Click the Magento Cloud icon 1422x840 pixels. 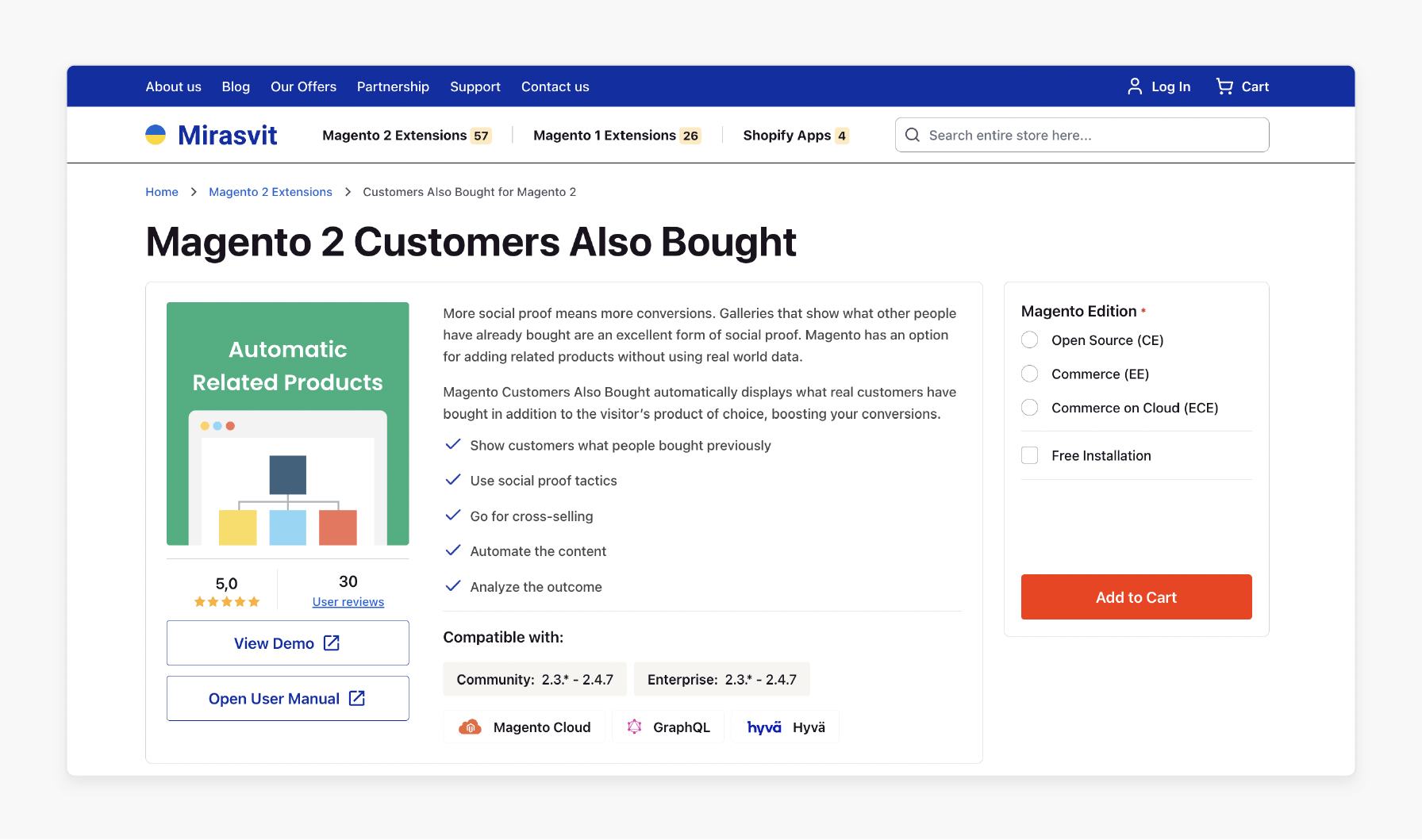(x=470, y=727)
